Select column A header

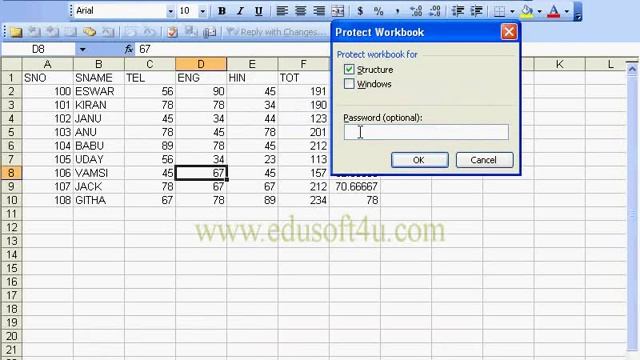tap(47, 64)
